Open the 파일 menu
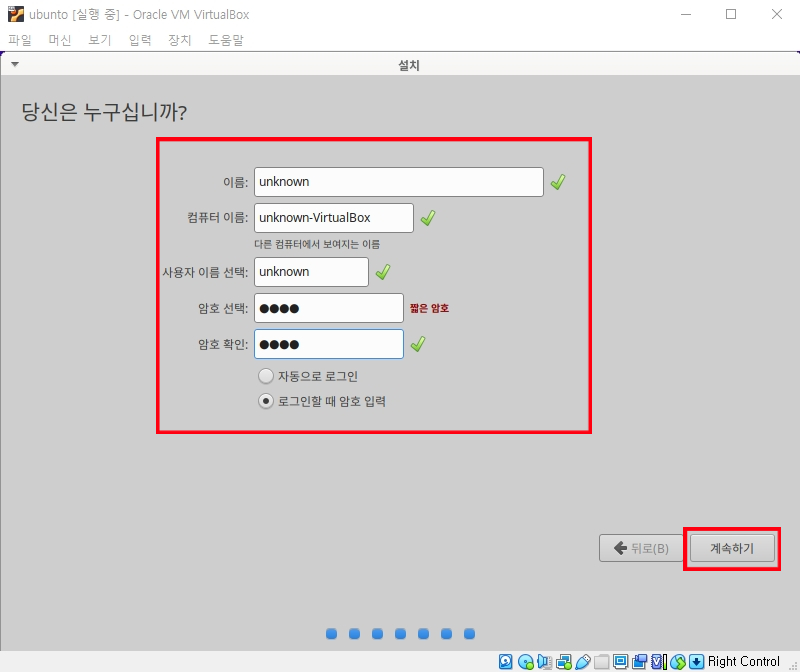The height and width of the screenshot is (672, 800). [20, 40]
